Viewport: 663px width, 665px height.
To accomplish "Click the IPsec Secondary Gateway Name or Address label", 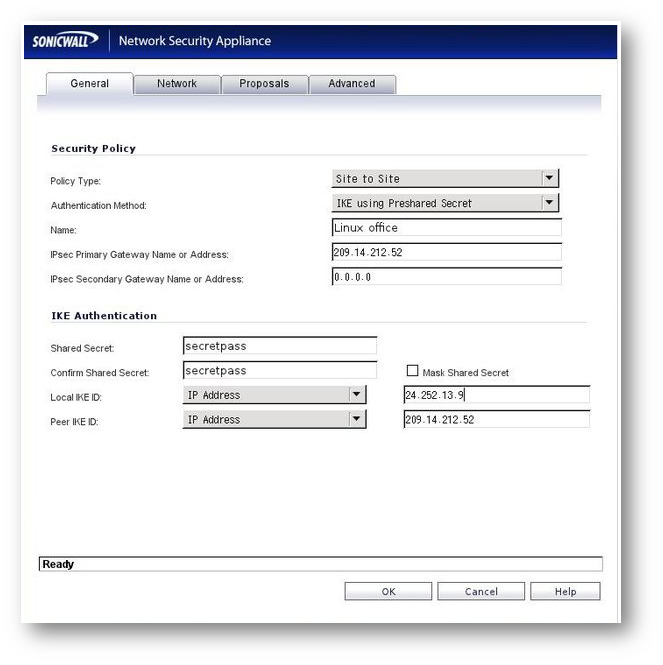I will tap(147, 279).
